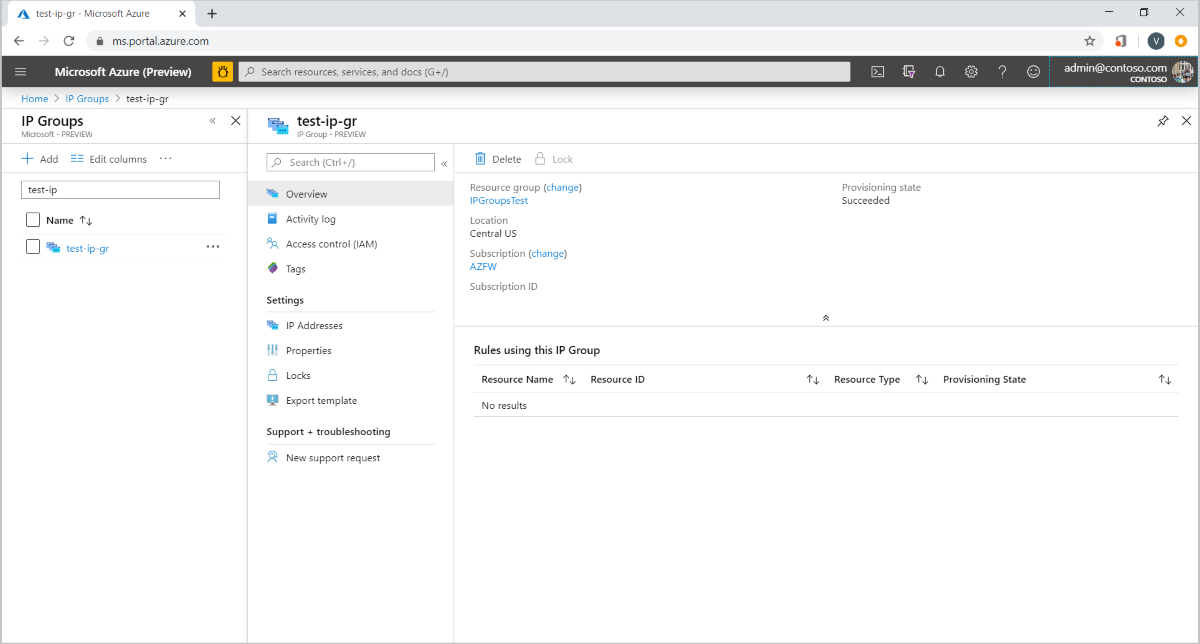Click the Central US location text

tap(493, 234)
